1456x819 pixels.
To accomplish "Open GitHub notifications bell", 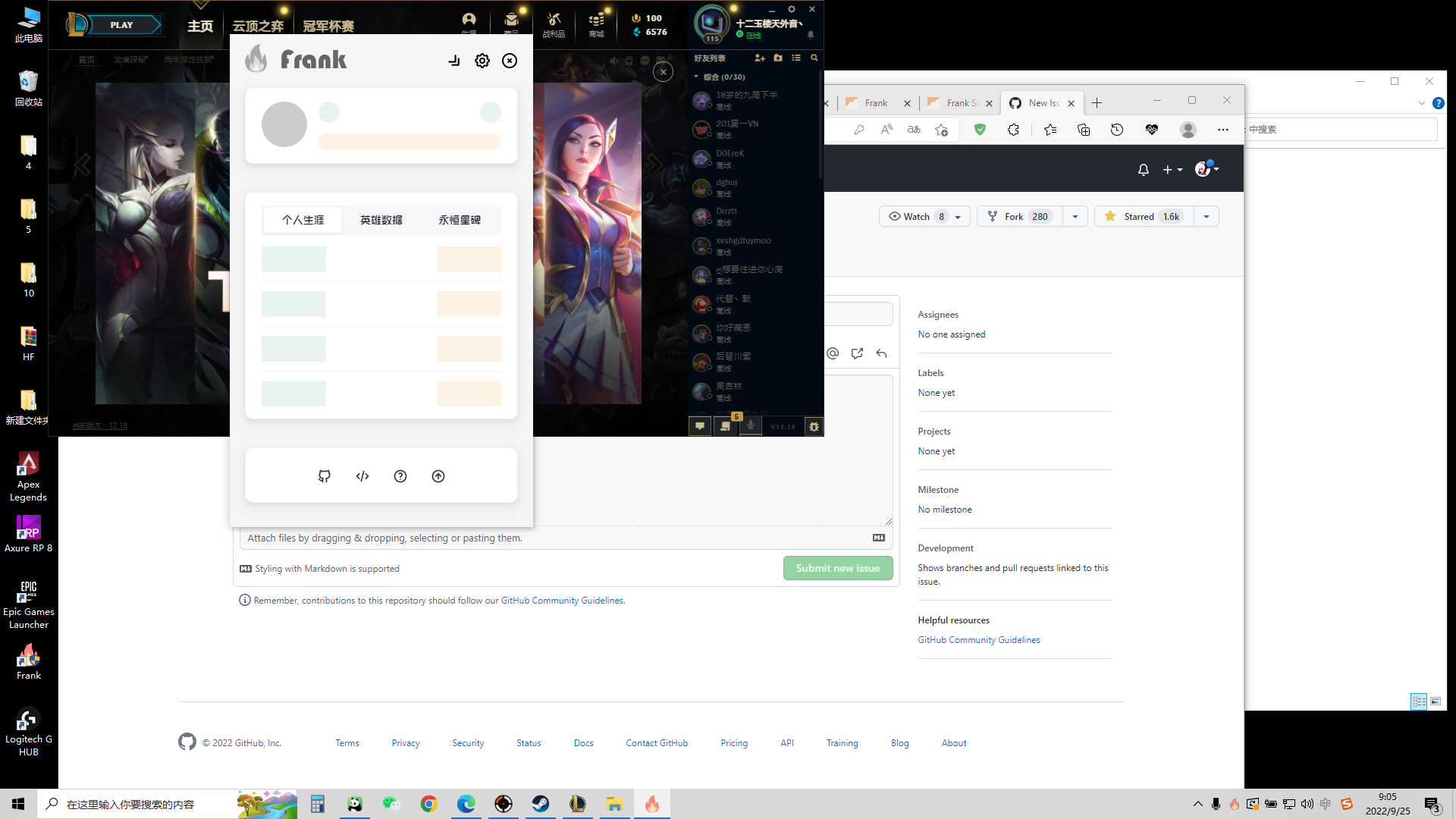I will (1143, 169).
